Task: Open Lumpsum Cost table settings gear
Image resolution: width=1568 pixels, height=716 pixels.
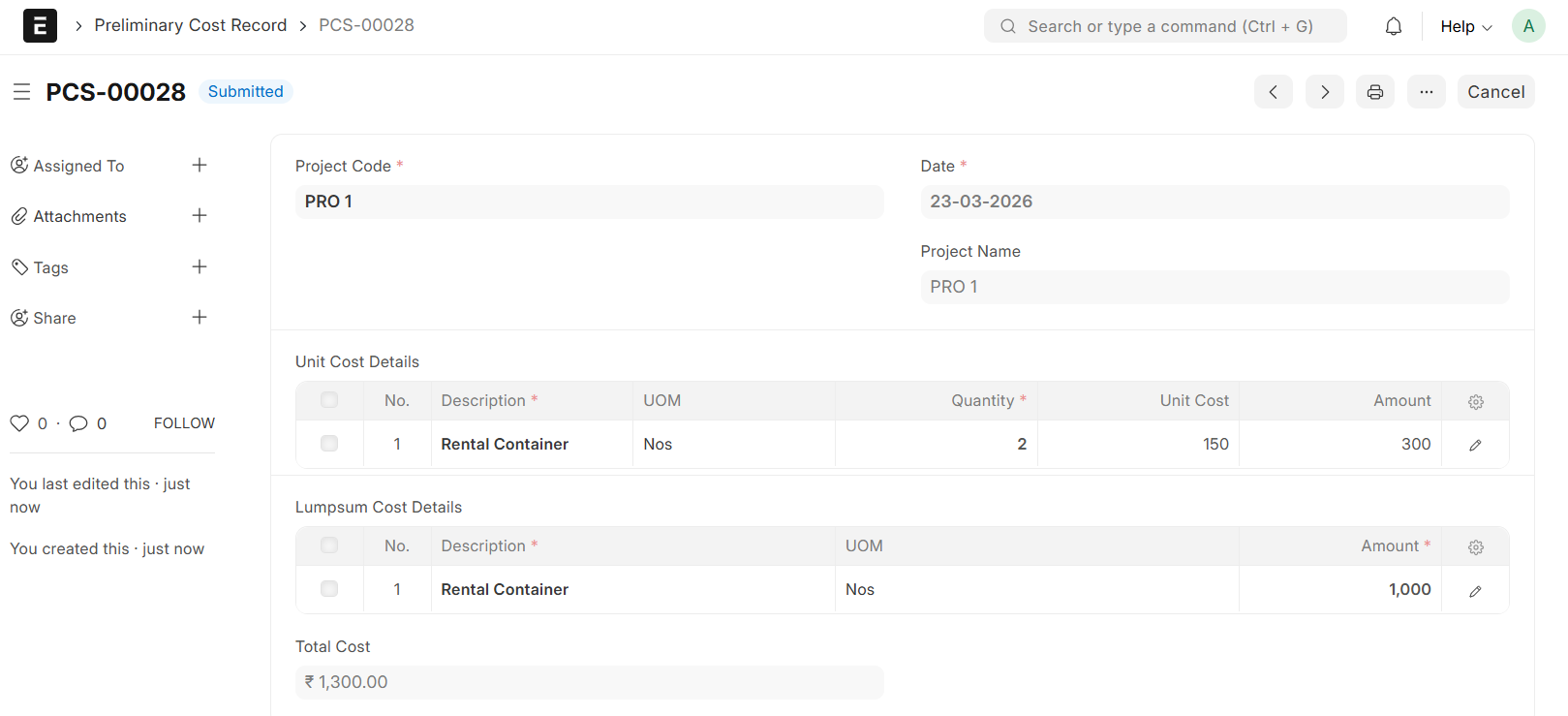Action: [x=1475, y=546]
